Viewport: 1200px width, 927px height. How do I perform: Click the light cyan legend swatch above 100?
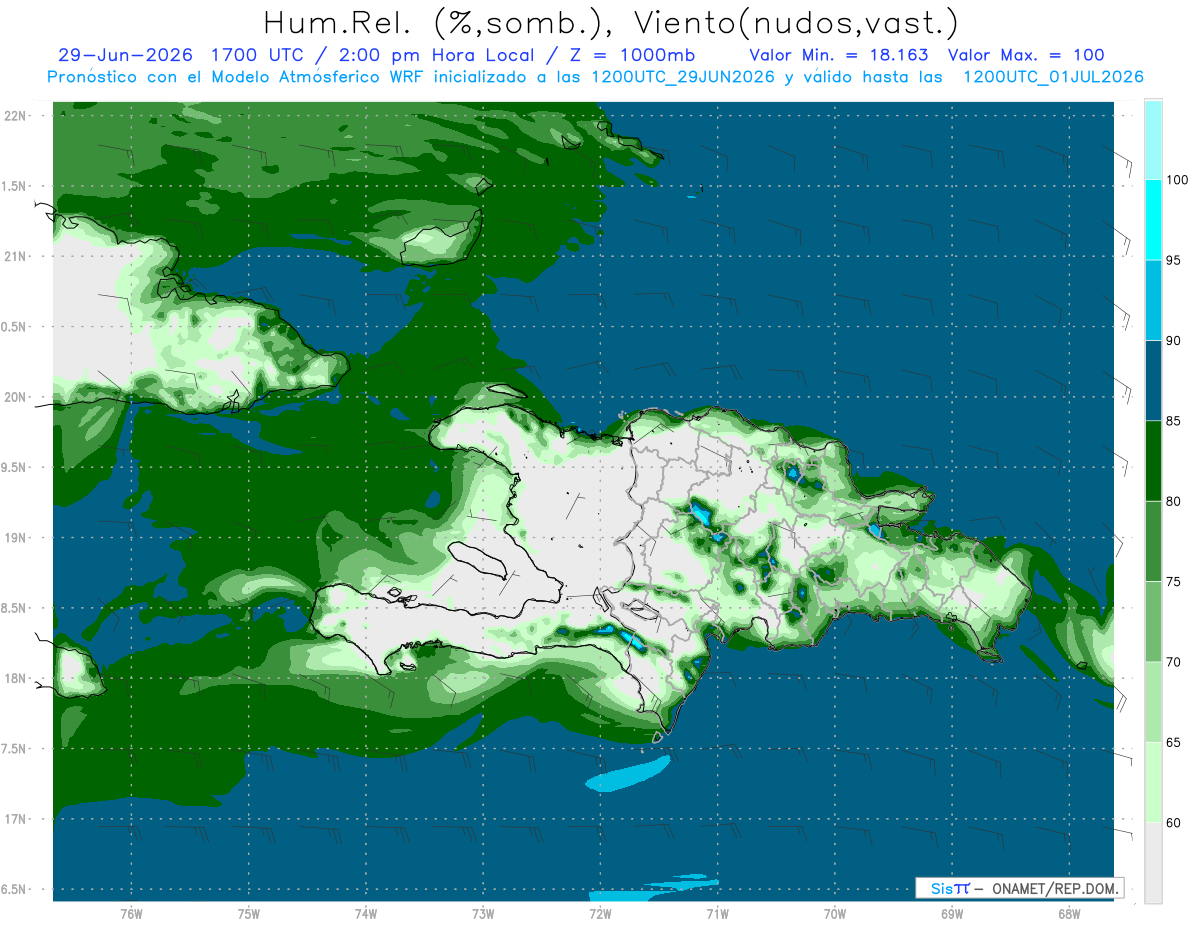point(1153,140)
